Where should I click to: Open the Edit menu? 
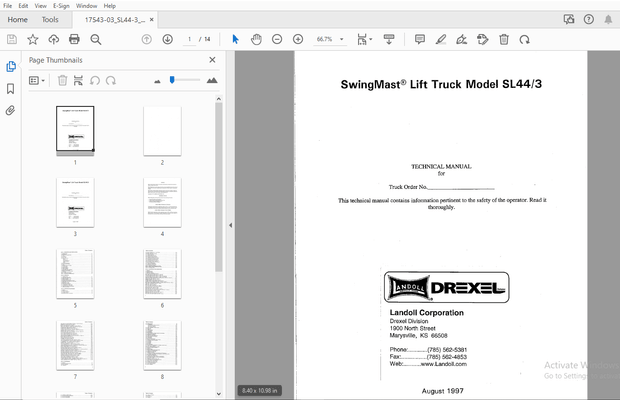(x=23, y=6)
